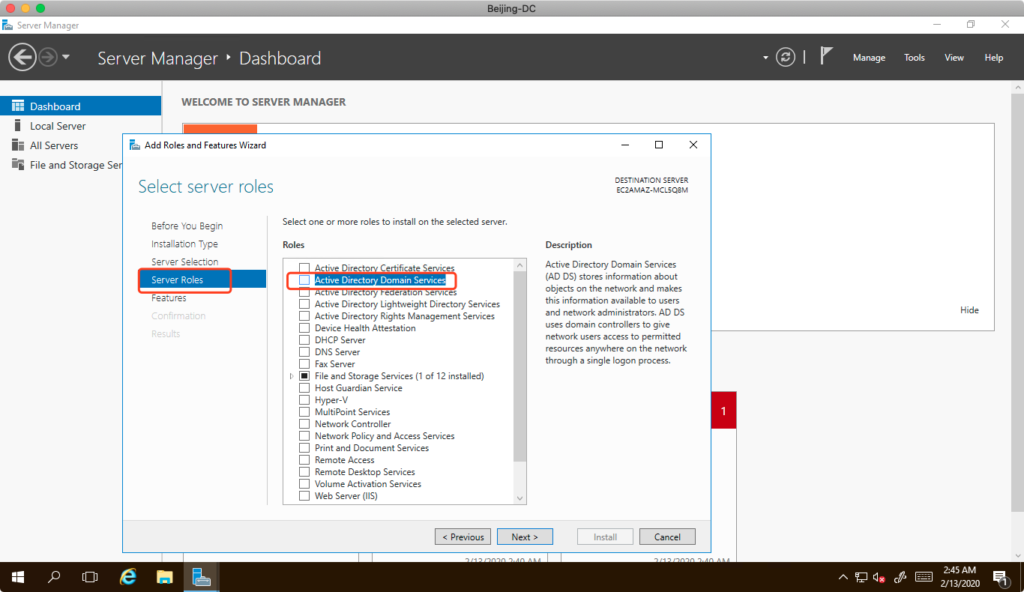Open Internet Explorer from the taskbar
The width and height of the screenshot is (1024, 592).
[128, 577]
